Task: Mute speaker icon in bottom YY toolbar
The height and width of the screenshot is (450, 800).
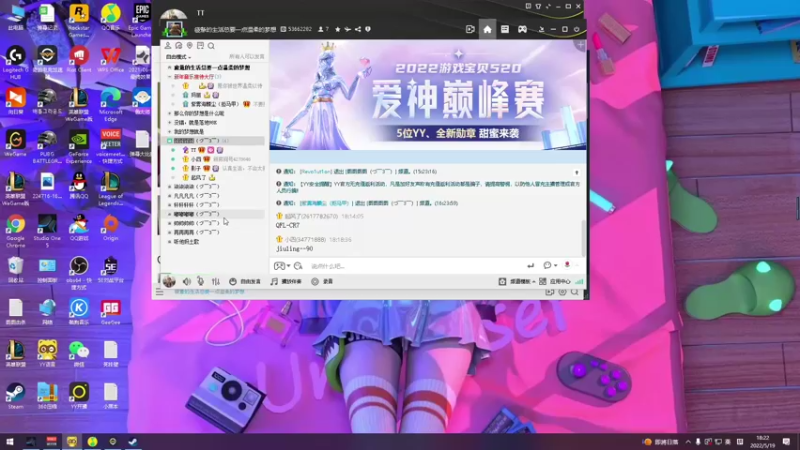Action: point(187,281)
